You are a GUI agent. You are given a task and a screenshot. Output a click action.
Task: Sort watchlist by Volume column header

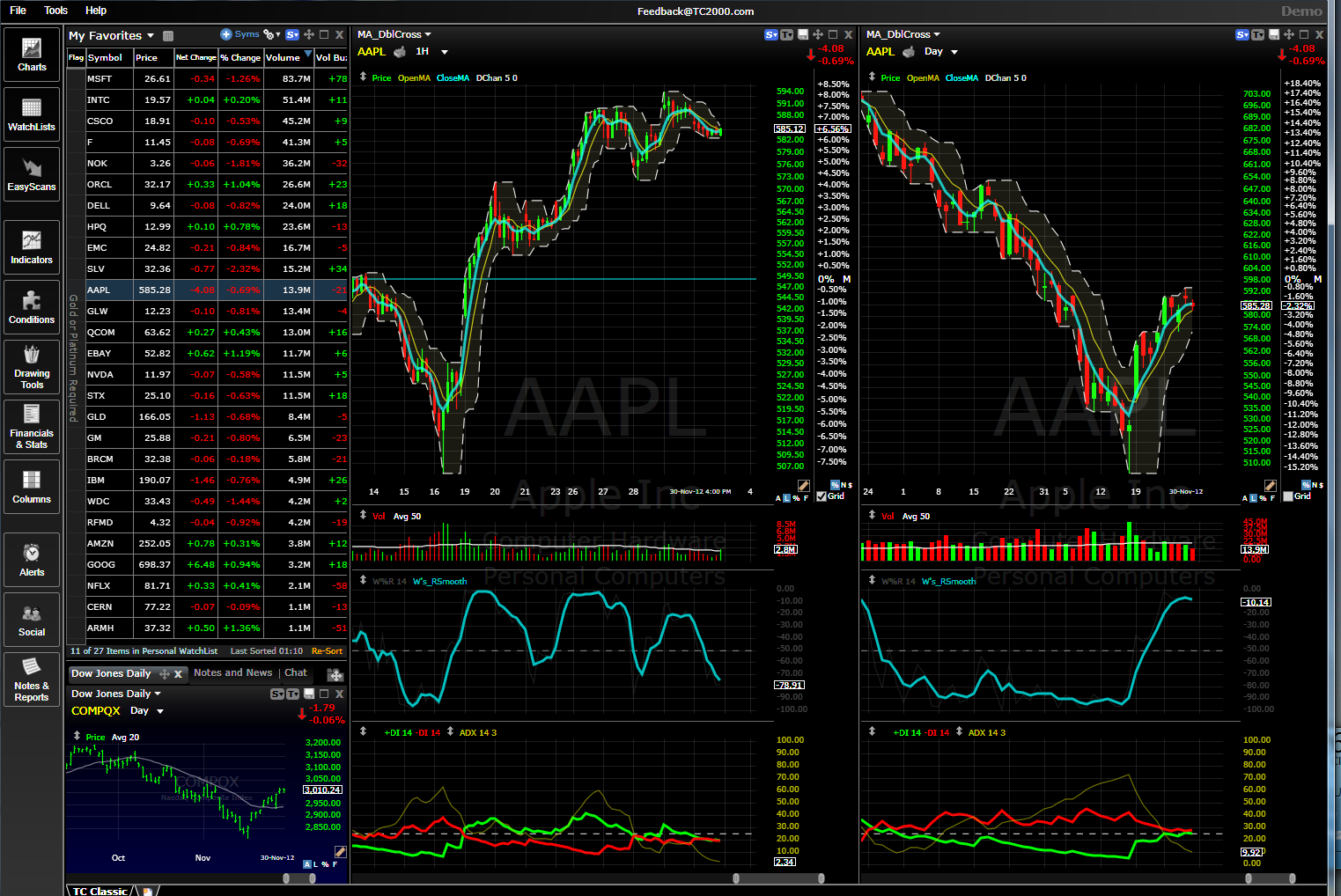click(x=288, y=57)
